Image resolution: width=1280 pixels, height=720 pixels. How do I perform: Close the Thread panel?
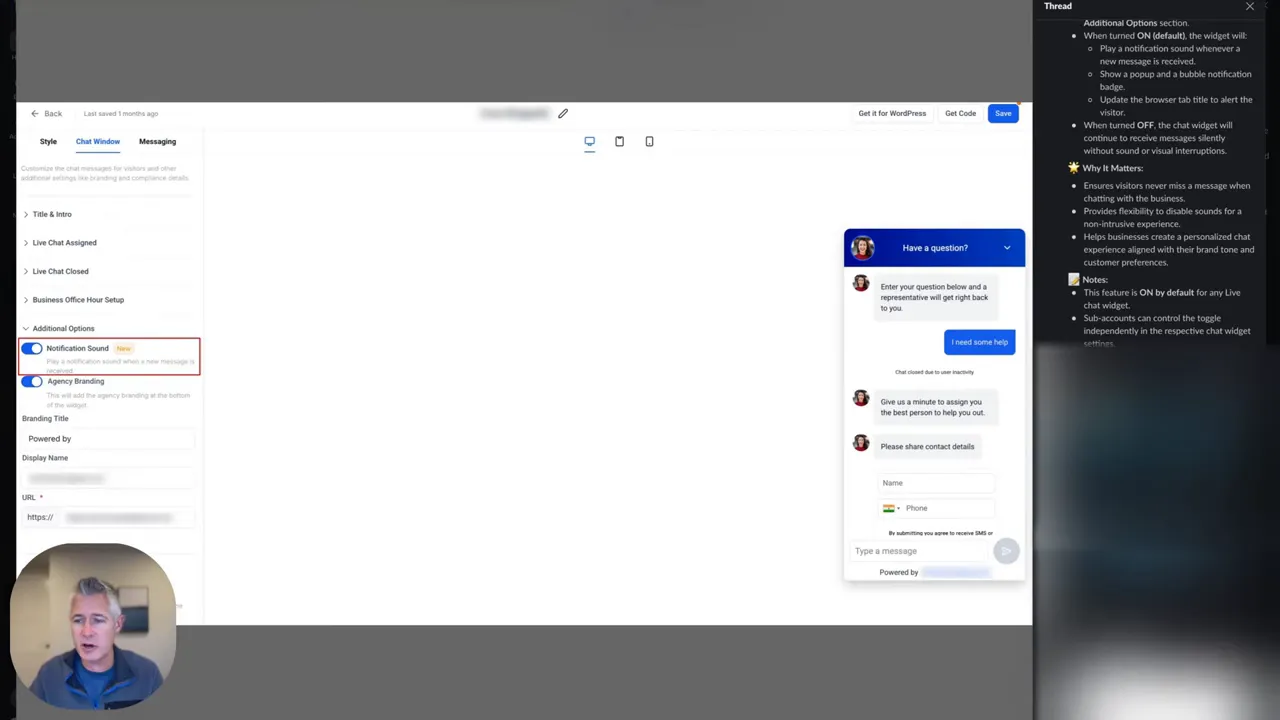click(x=1250, y=6)
